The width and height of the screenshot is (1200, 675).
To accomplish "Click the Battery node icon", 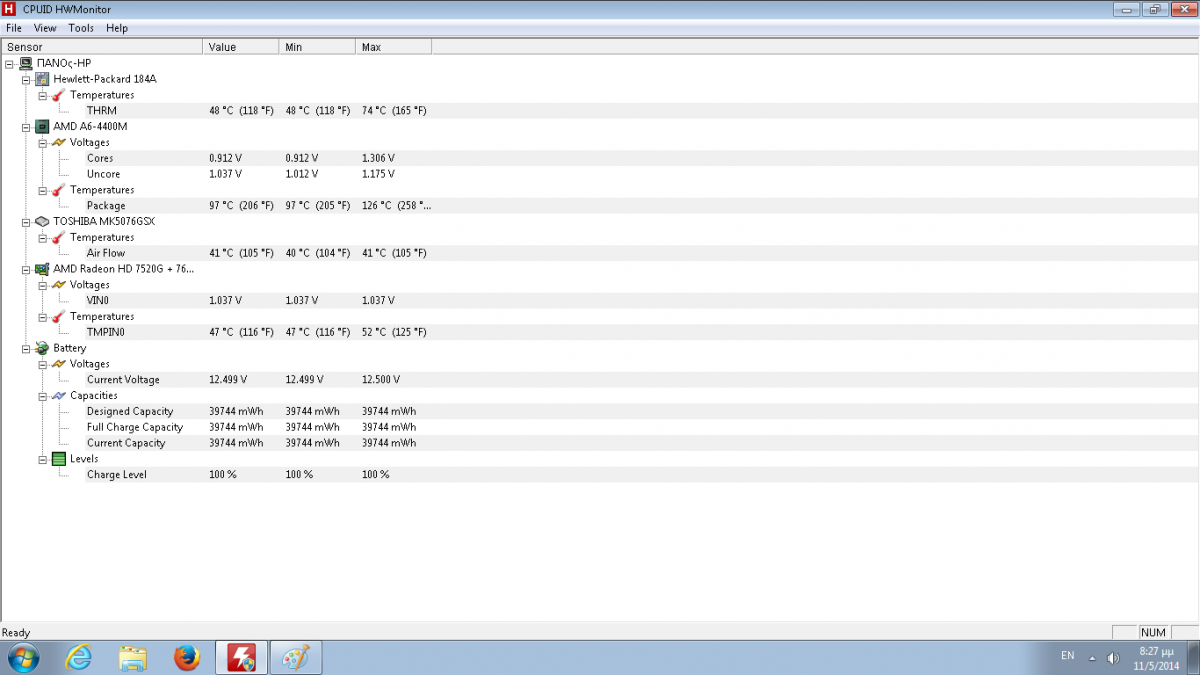I will (x=42, y=348).
